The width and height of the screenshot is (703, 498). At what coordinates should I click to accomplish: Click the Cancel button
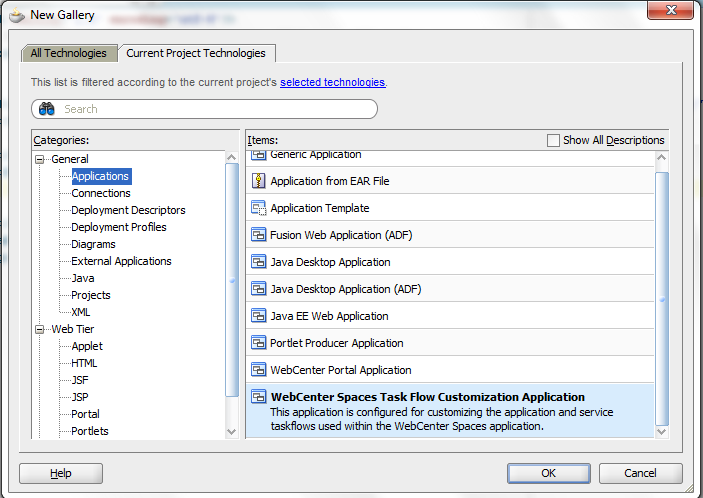click(640, 473)
